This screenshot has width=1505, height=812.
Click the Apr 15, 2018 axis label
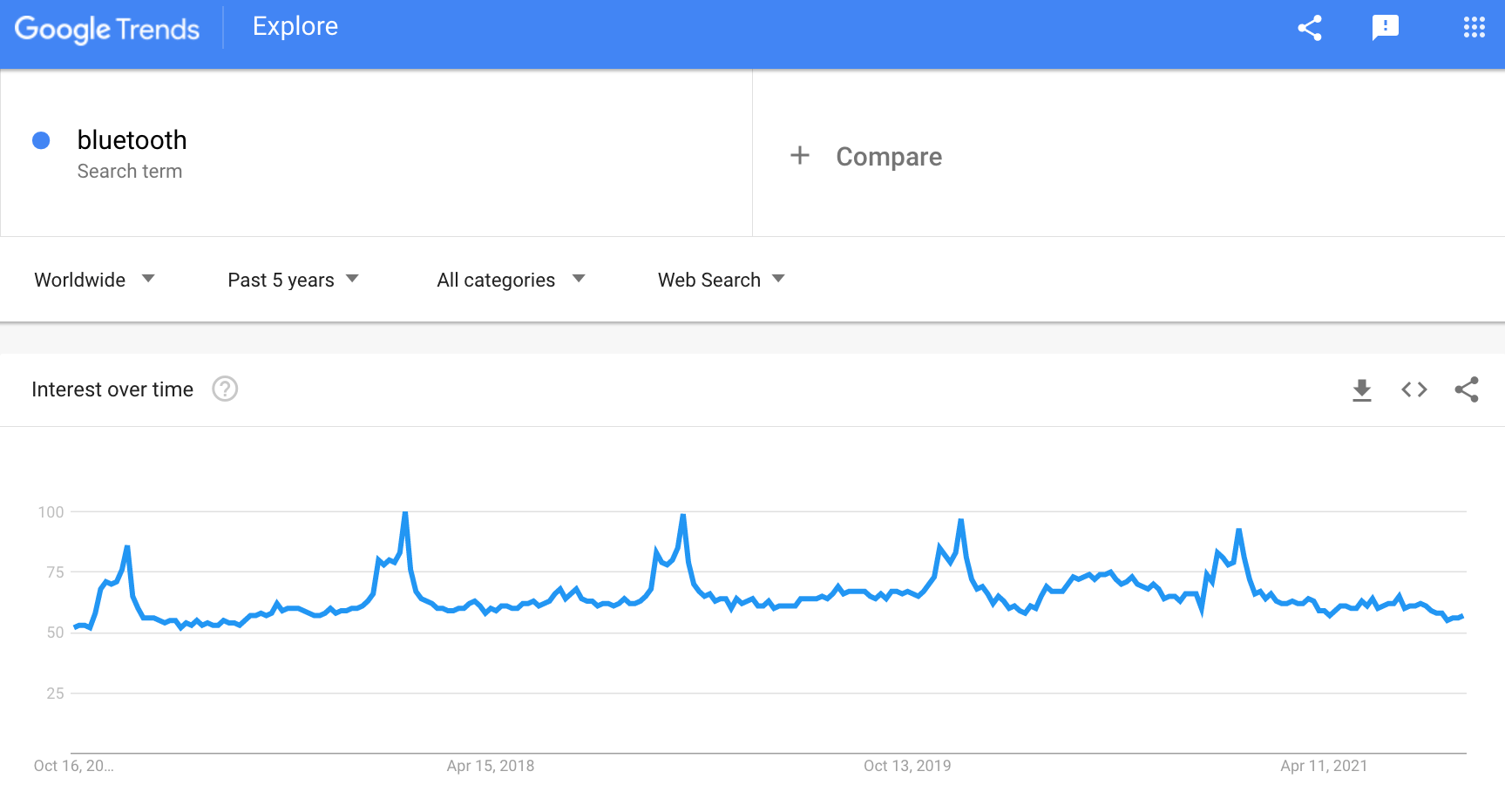coord(490,766)
